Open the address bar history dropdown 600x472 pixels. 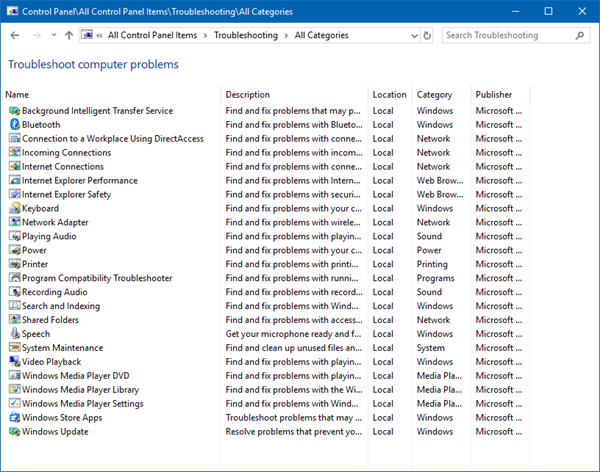point(413,35)
